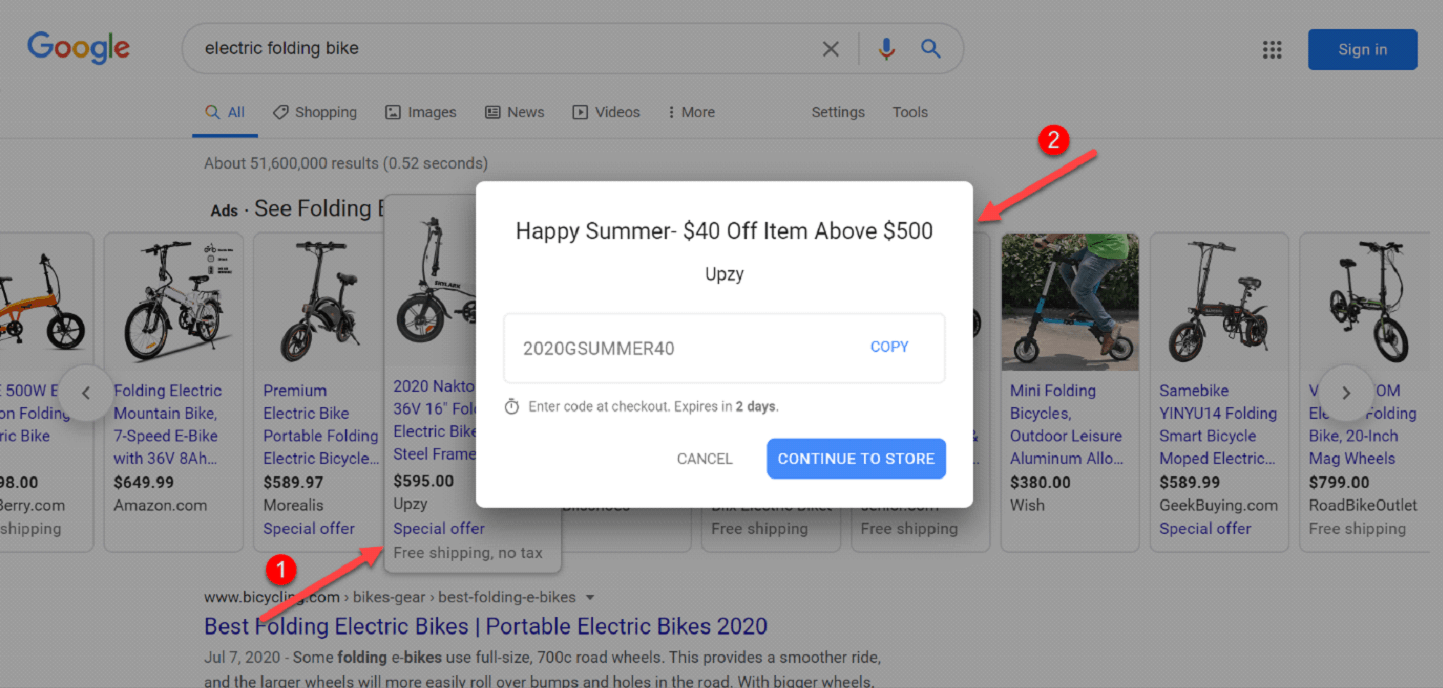
Task: Switch to the Images tab
Action: click(421, 112)
